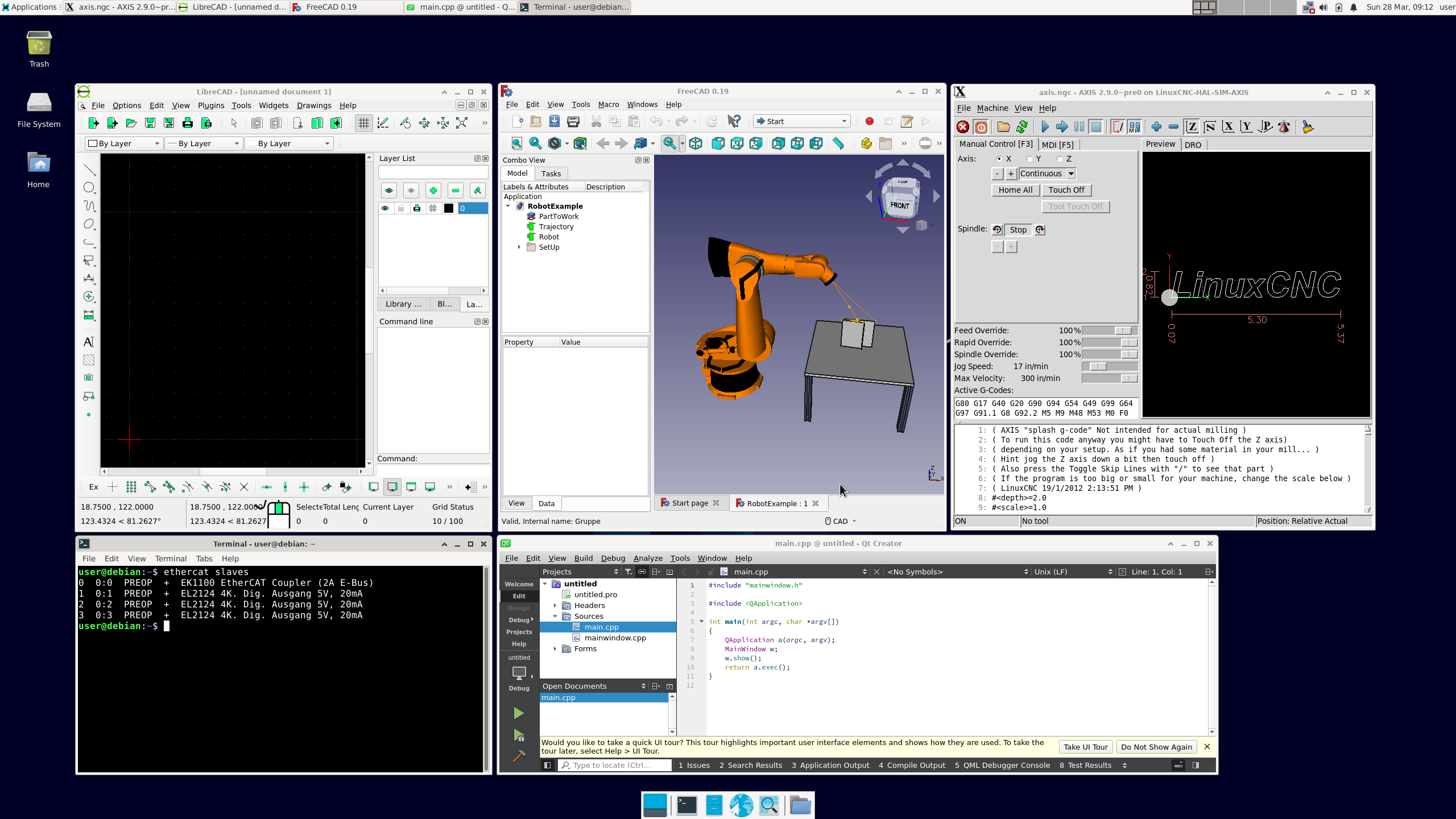Reload current file in AXIS

(1022, 127)
